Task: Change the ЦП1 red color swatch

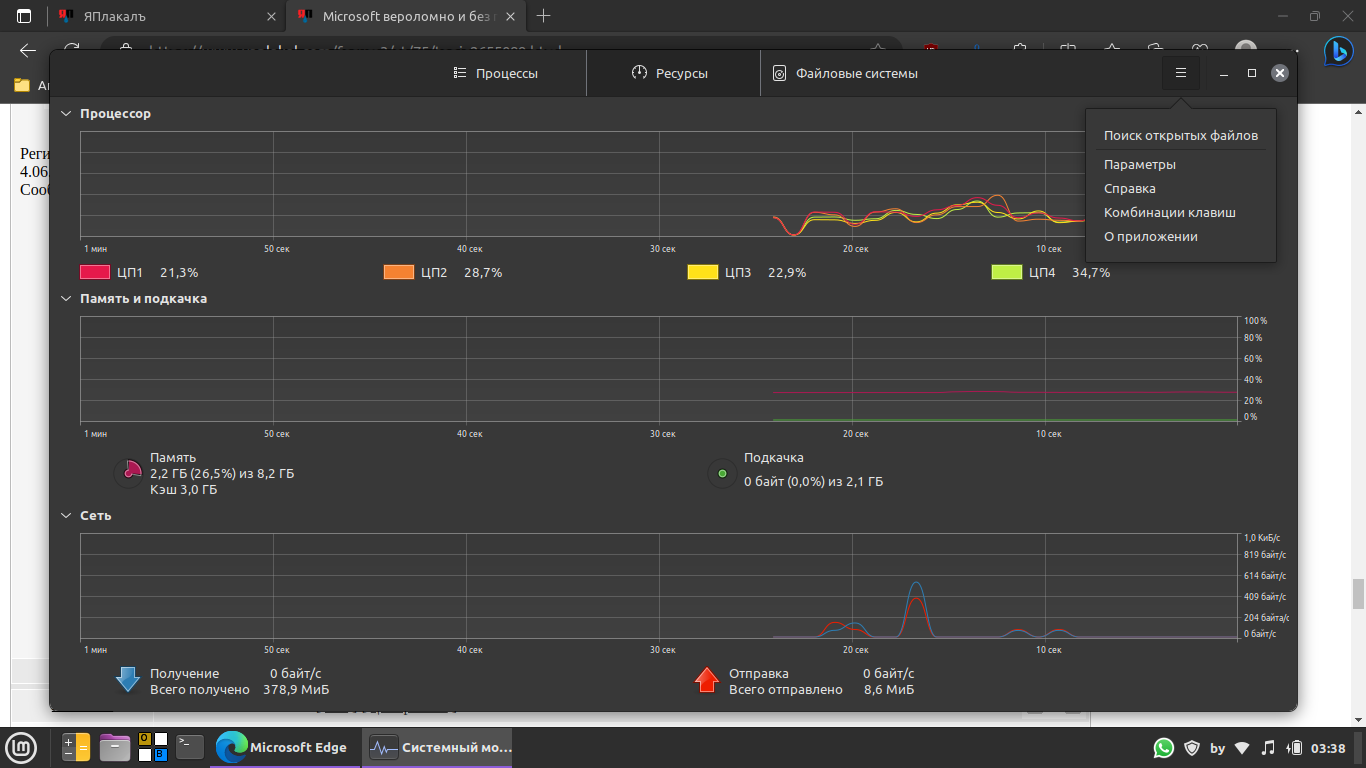Action: click(x=95, y=272)
